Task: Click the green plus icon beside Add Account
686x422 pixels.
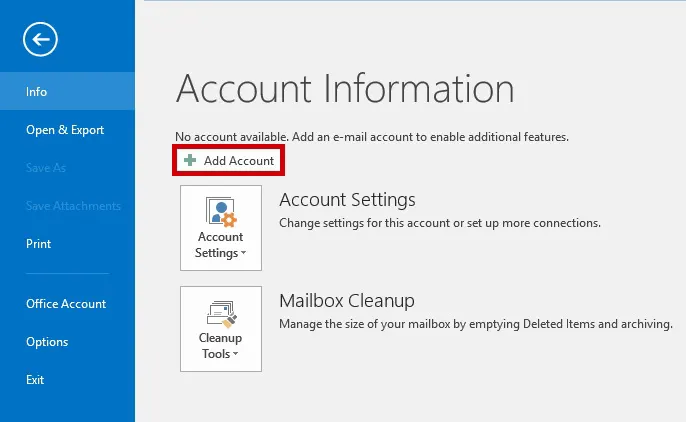Action: (190, 161)
